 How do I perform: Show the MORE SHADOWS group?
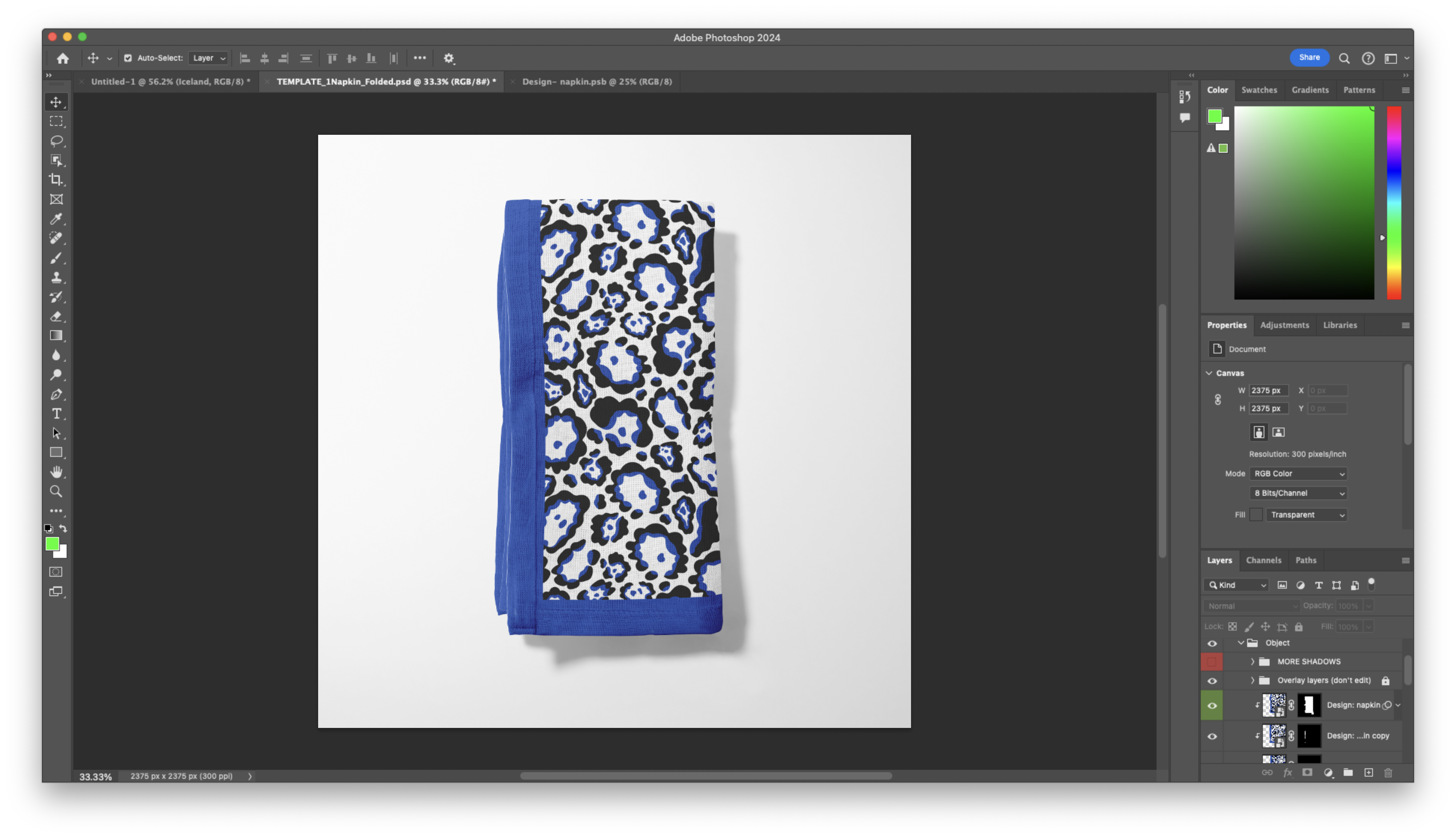(1212, 662)
